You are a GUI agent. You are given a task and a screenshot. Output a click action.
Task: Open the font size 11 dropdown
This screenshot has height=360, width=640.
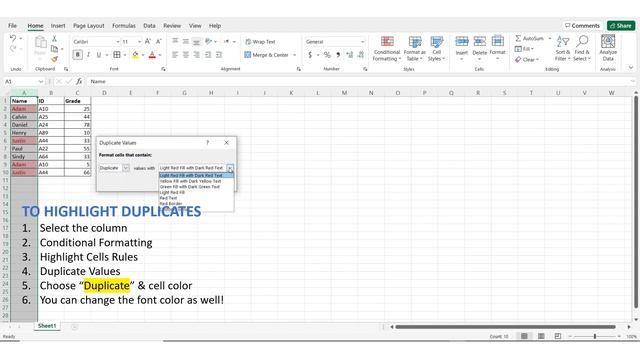(x=139, y=42)
